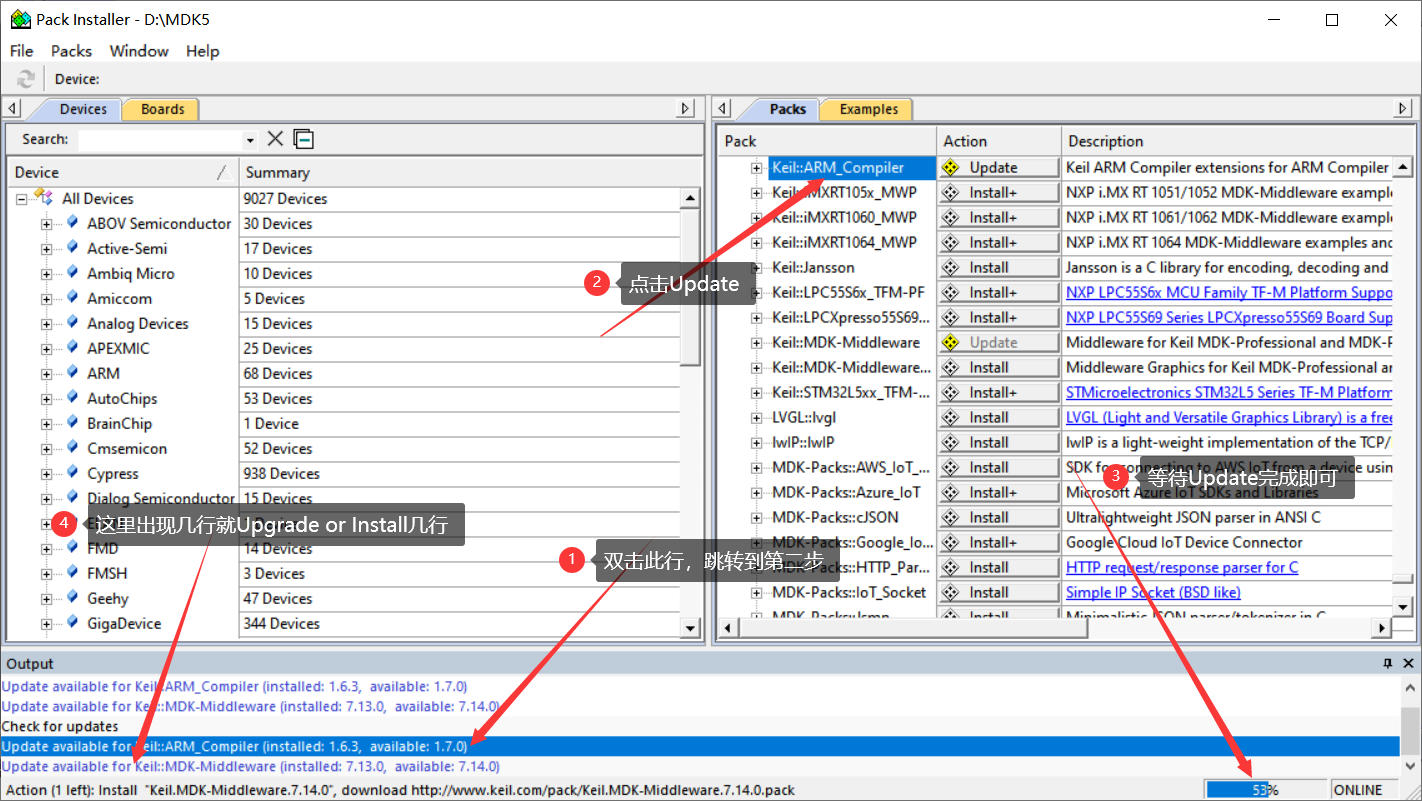This screenshot has width=1422, height=801.
Task: Click the Amiccom chip icon
Action: 72,297
